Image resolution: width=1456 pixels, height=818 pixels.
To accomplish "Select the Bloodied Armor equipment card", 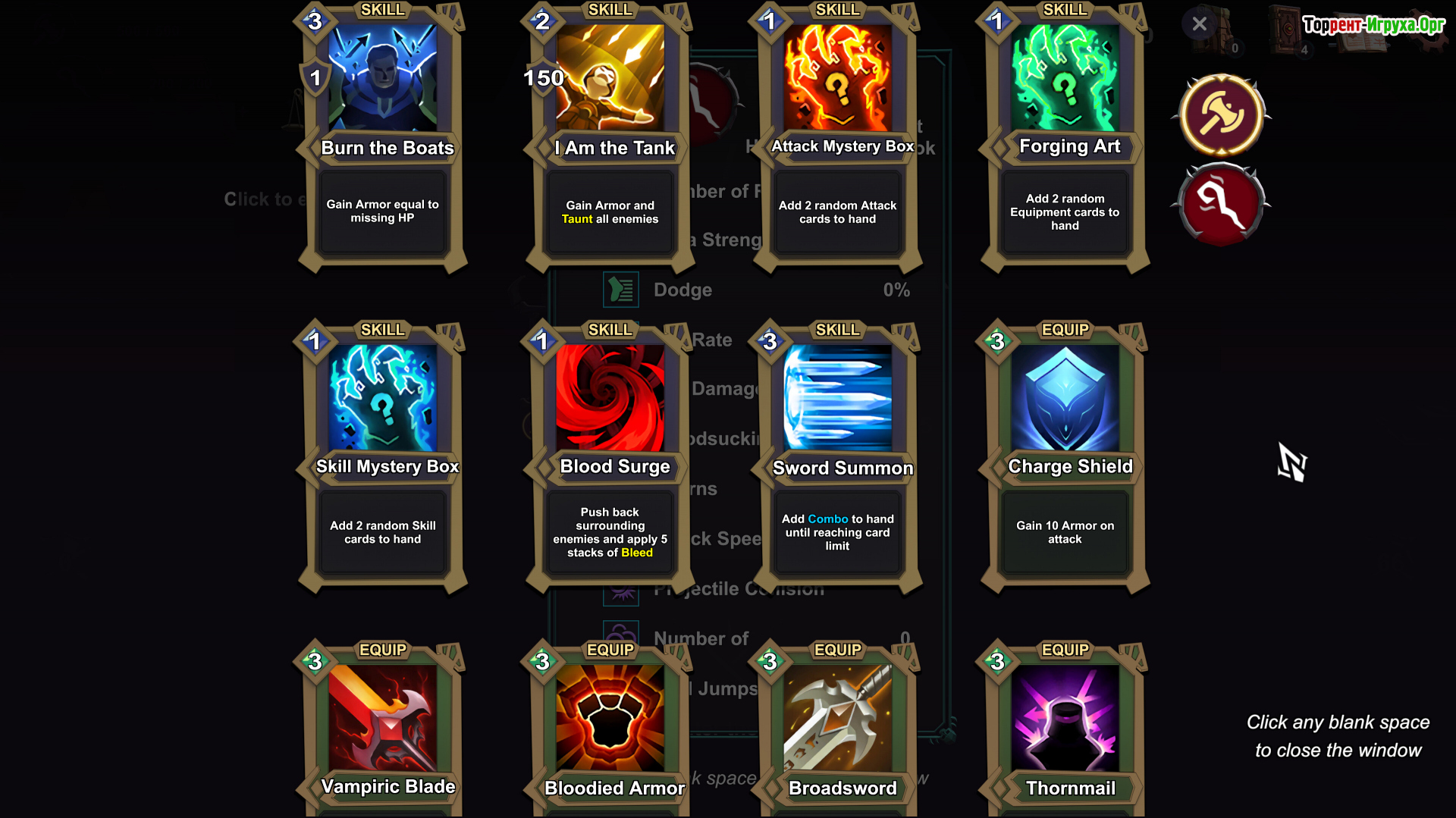I will [610, 729].
